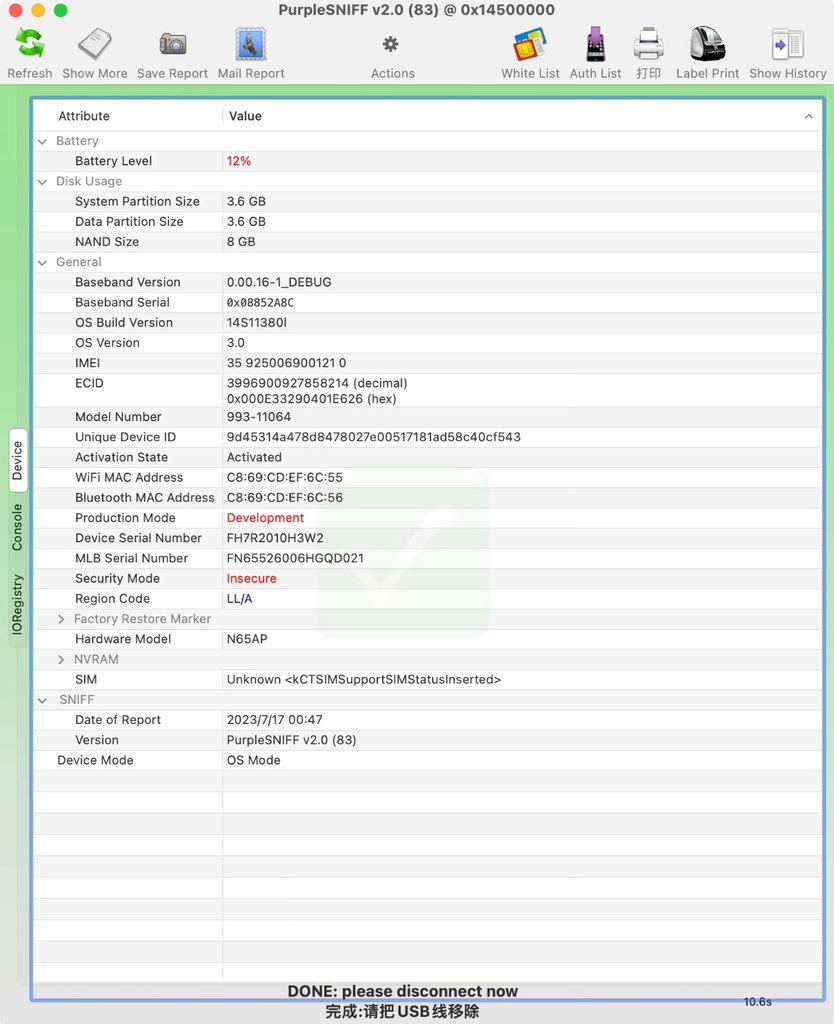Viewport: 834px width, 1024px height.
Task: Select PurpleSNIFF v2.0 (83) Version value
Action: pos(291,741)
